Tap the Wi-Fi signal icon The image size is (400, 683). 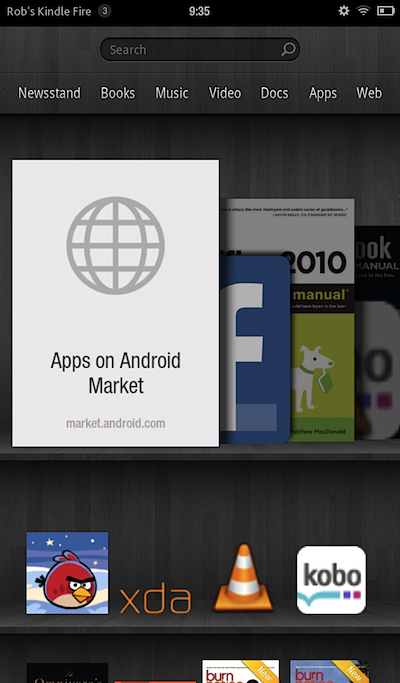[363, 11]
